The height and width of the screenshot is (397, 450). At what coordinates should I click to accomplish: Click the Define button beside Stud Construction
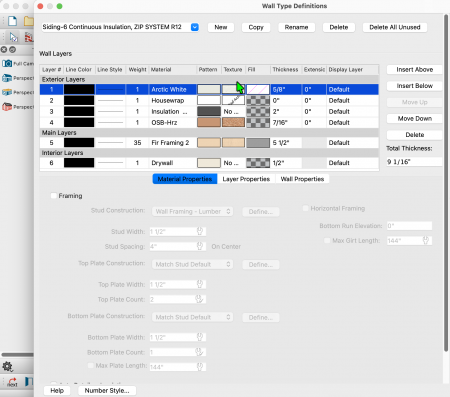(x=261, y=212)
